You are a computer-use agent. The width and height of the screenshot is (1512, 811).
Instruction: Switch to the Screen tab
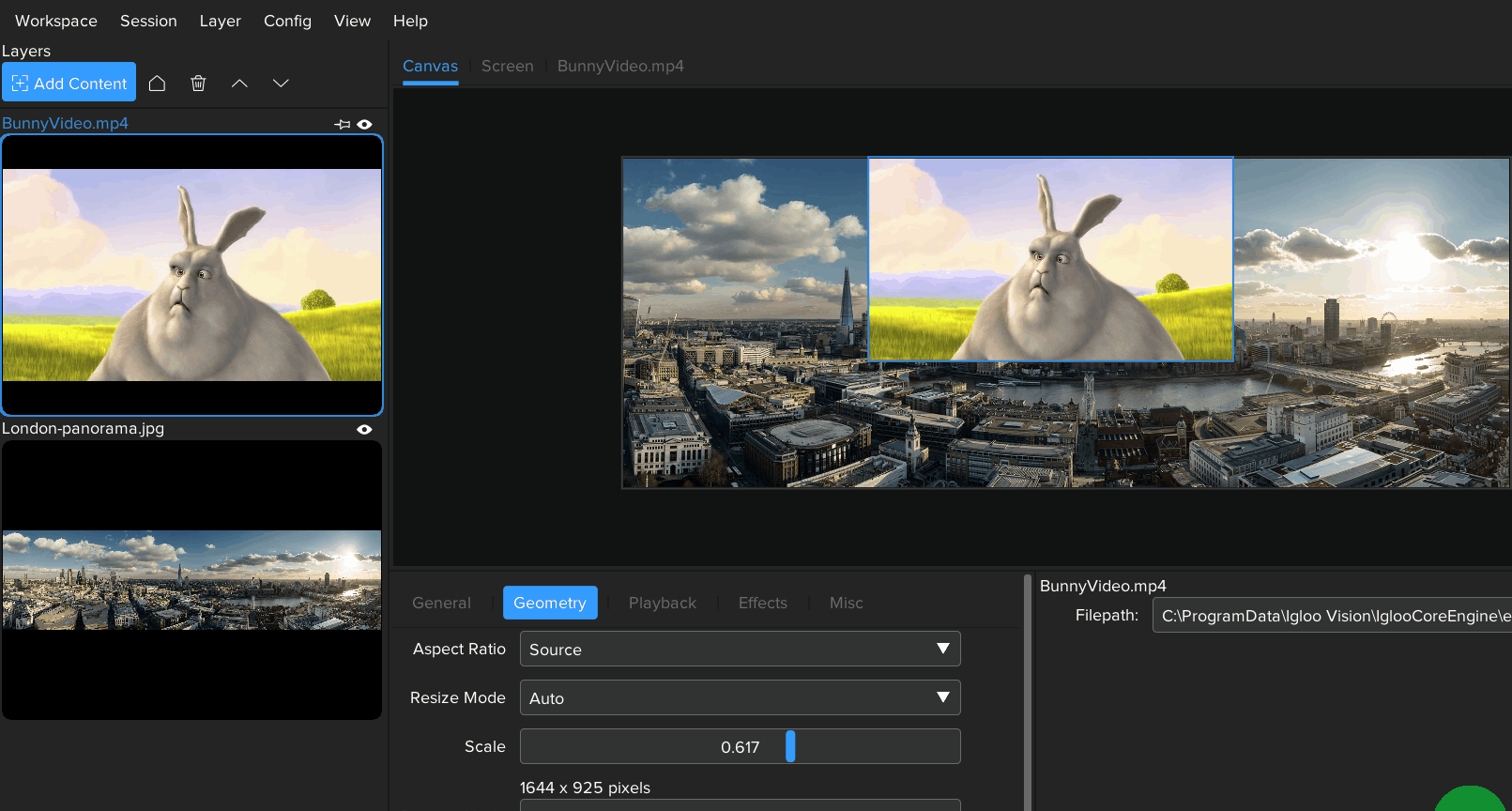[507, 66]
